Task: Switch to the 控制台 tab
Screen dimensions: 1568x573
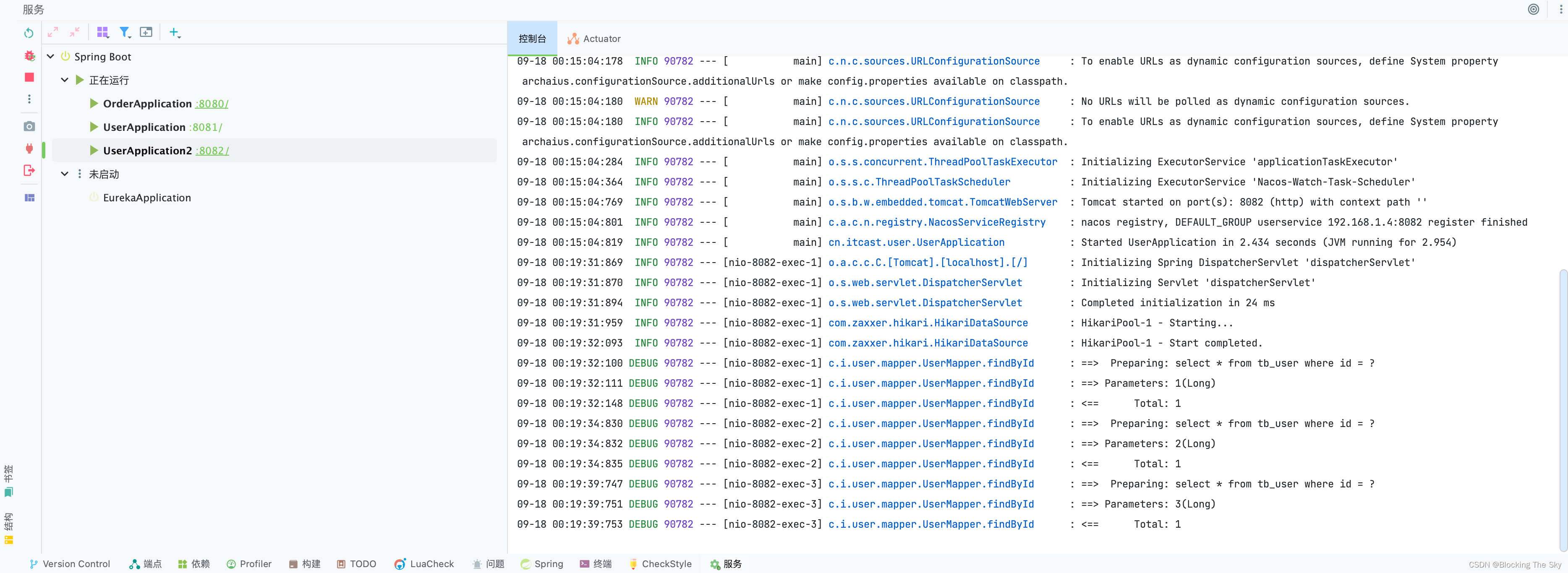Action: (532, 38)
